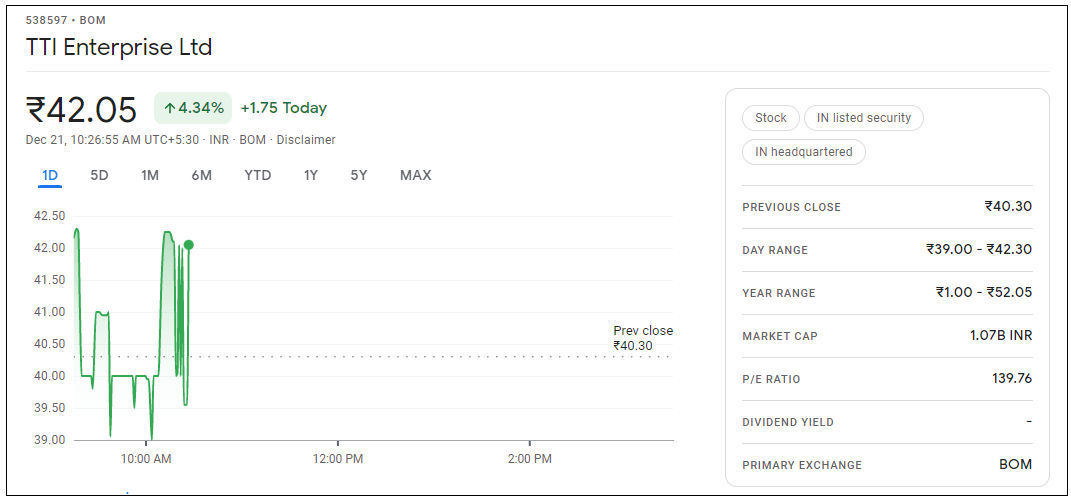This screenshot has width=1071, height=498.
Task: Click the PREVIOUS CLOSE label
Action: point(792,207)
